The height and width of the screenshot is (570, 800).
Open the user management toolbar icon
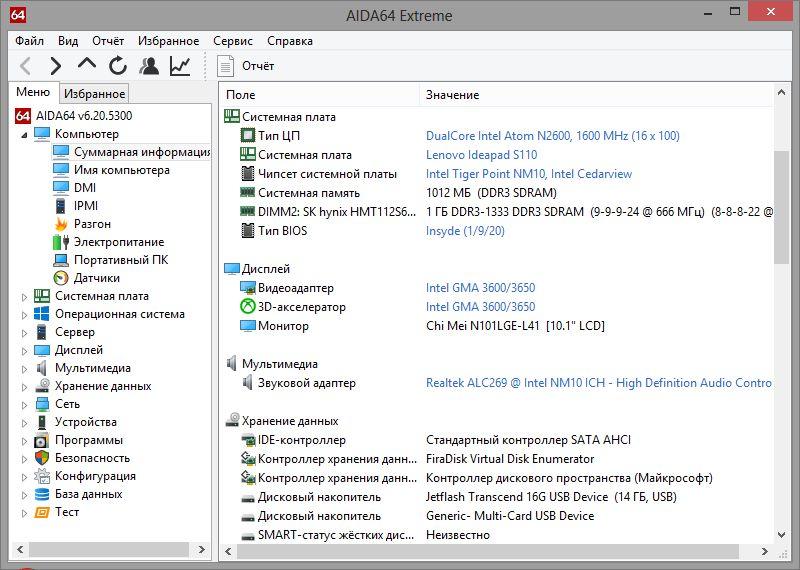point(149,66)
